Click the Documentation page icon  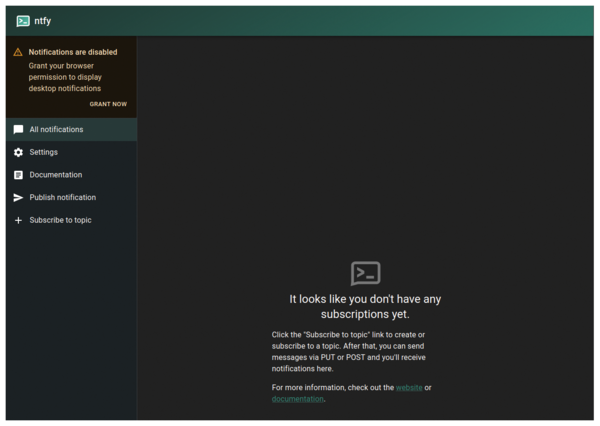[18, 175]
